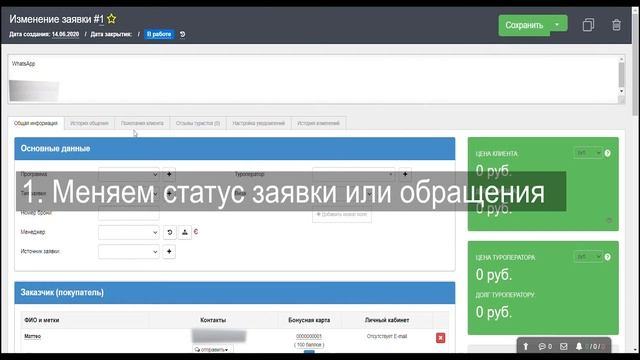640x360 pixels.
Task: Click the 'Добавить новое поле' button
Action: [342, 214]
